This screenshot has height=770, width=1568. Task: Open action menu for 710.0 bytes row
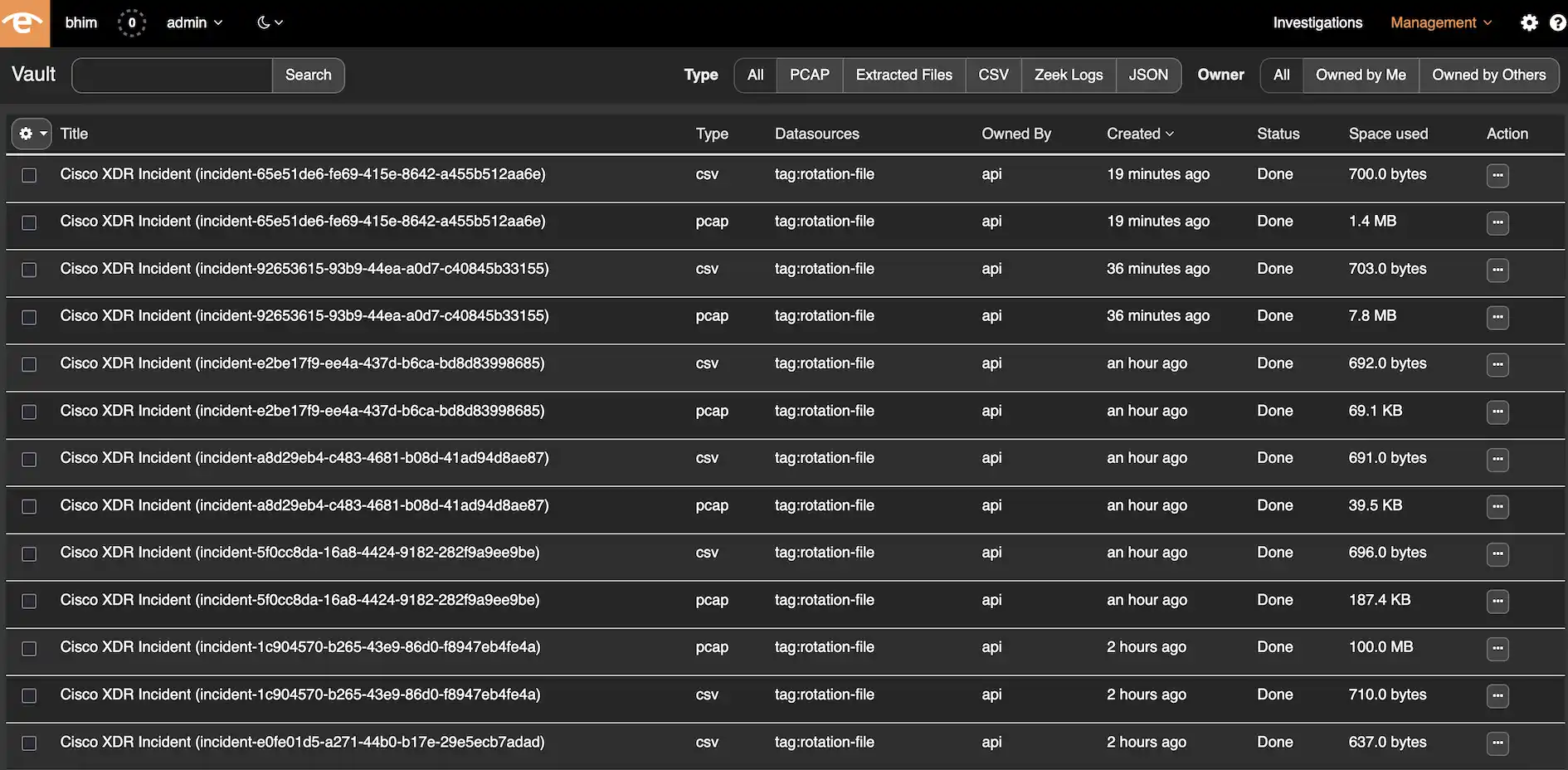click(x=1497, y=695)
